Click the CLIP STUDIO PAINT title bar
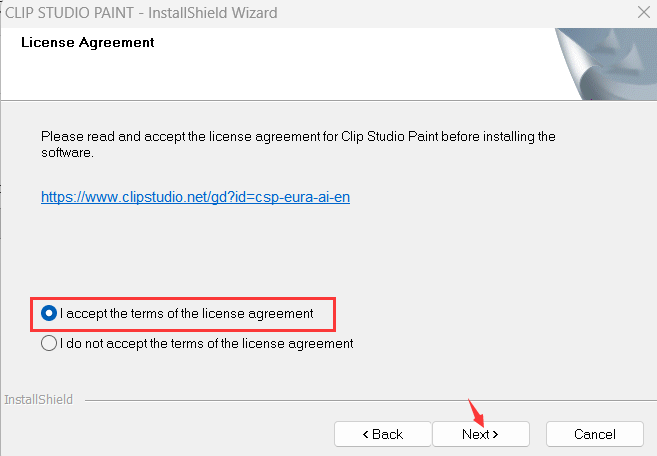 (x=140, y=13)
